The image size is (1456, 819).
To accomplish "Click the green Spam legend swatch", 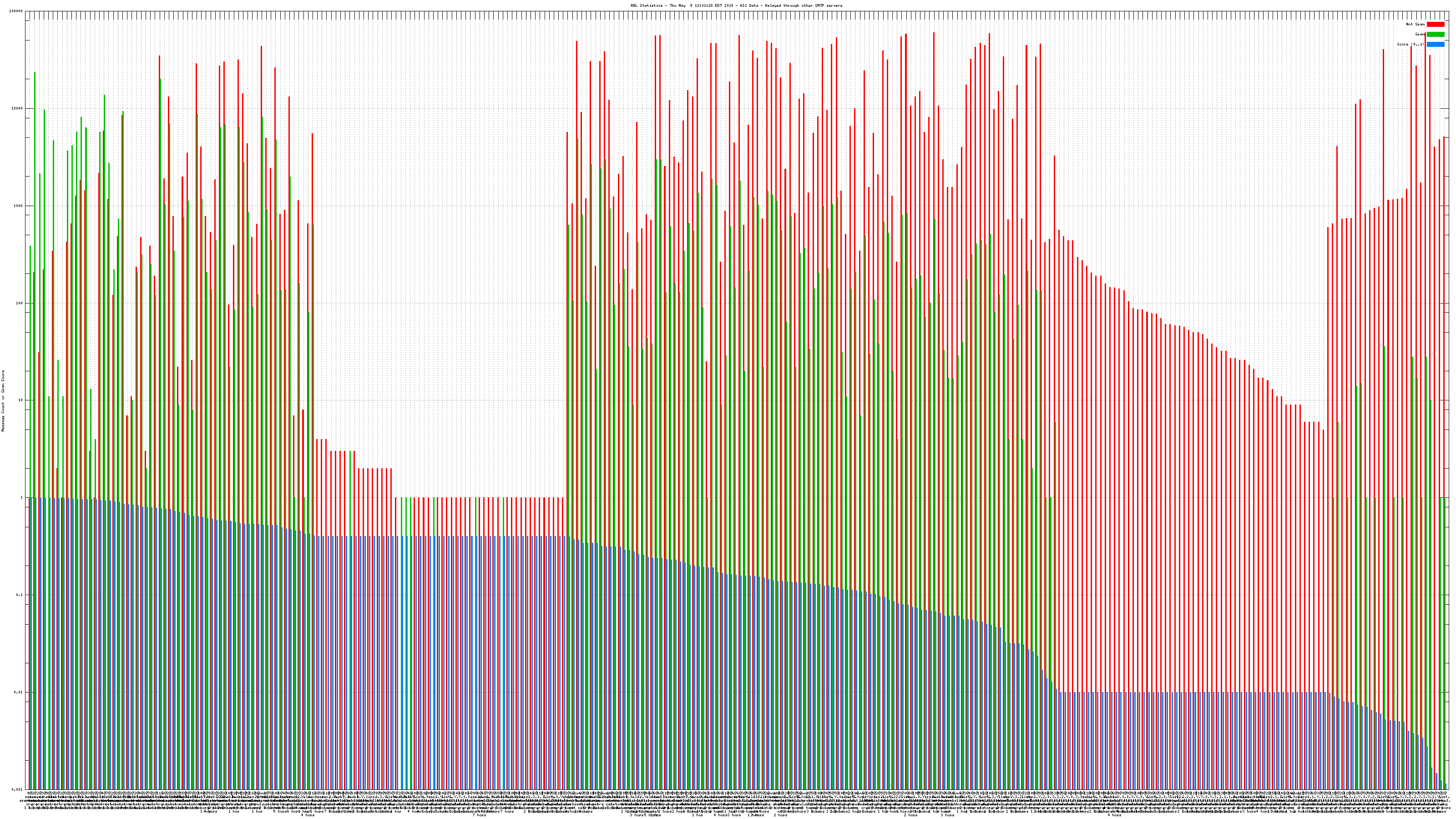I will tap(1435, 35).
